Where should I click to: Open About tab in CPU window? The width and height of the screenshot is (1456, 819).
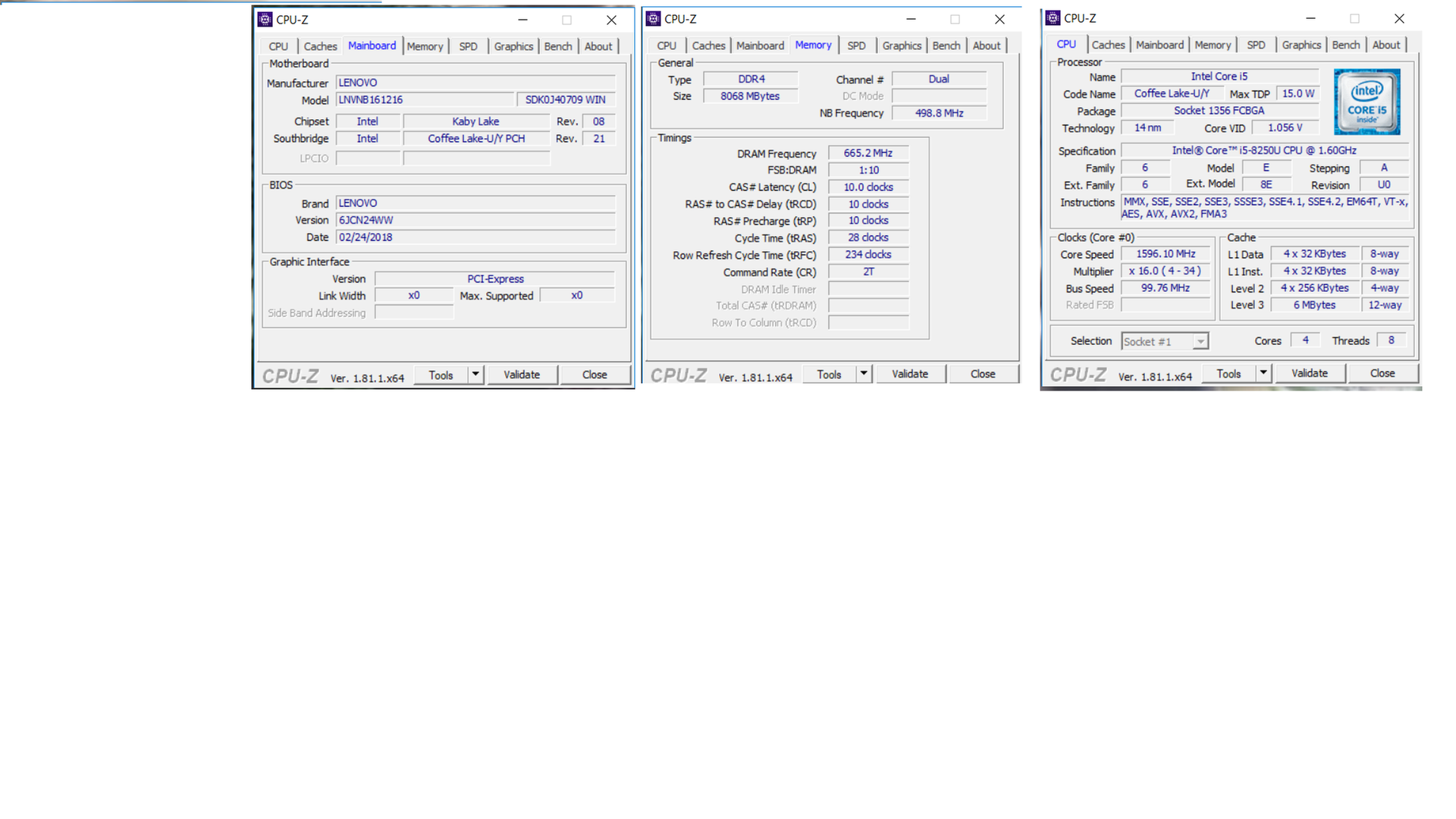tap(1386, 45)
